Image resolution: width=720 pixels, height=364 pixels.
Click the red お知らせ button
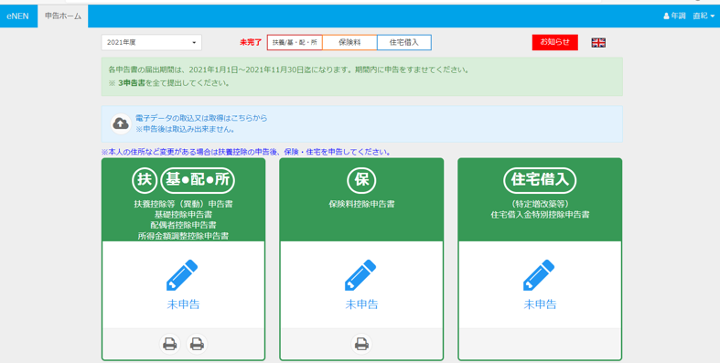click(555, 42)
